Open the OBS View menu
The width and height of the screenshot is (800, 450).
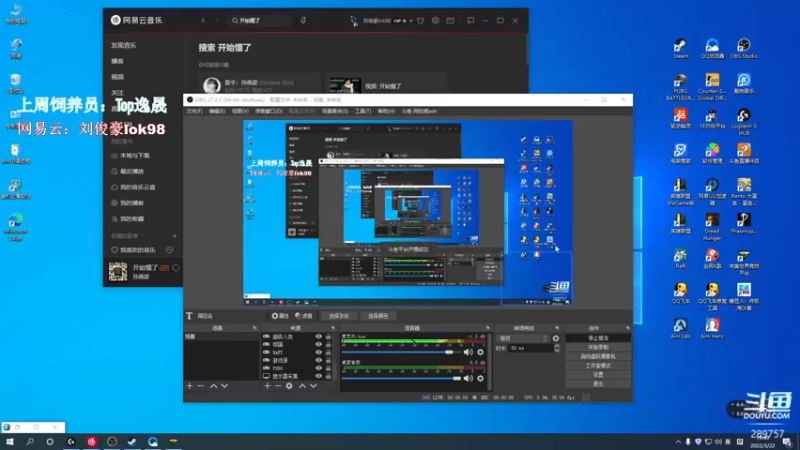click(240, 111)
